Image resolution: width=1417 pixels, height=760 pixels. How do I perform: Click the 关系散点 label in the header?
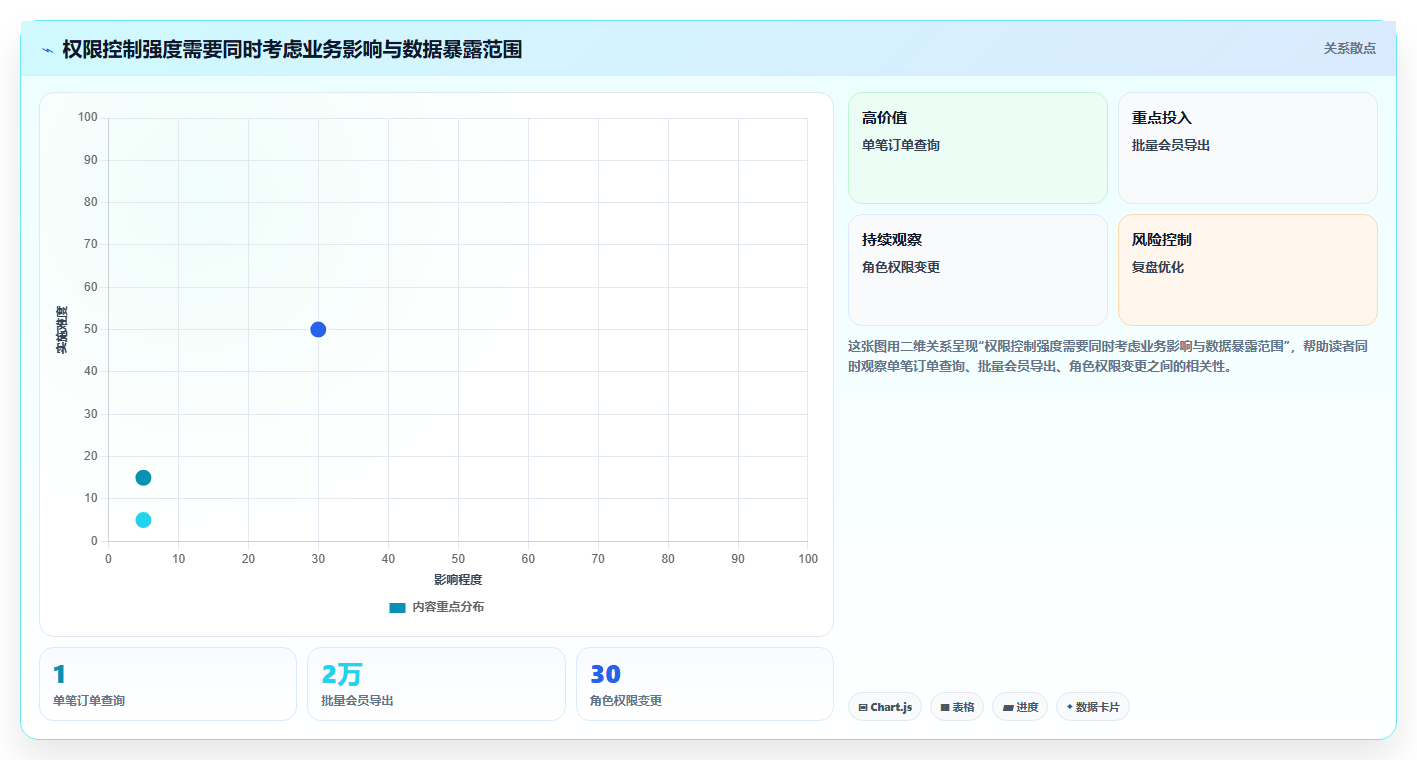pyautogui.click(x=1349, y=48)
